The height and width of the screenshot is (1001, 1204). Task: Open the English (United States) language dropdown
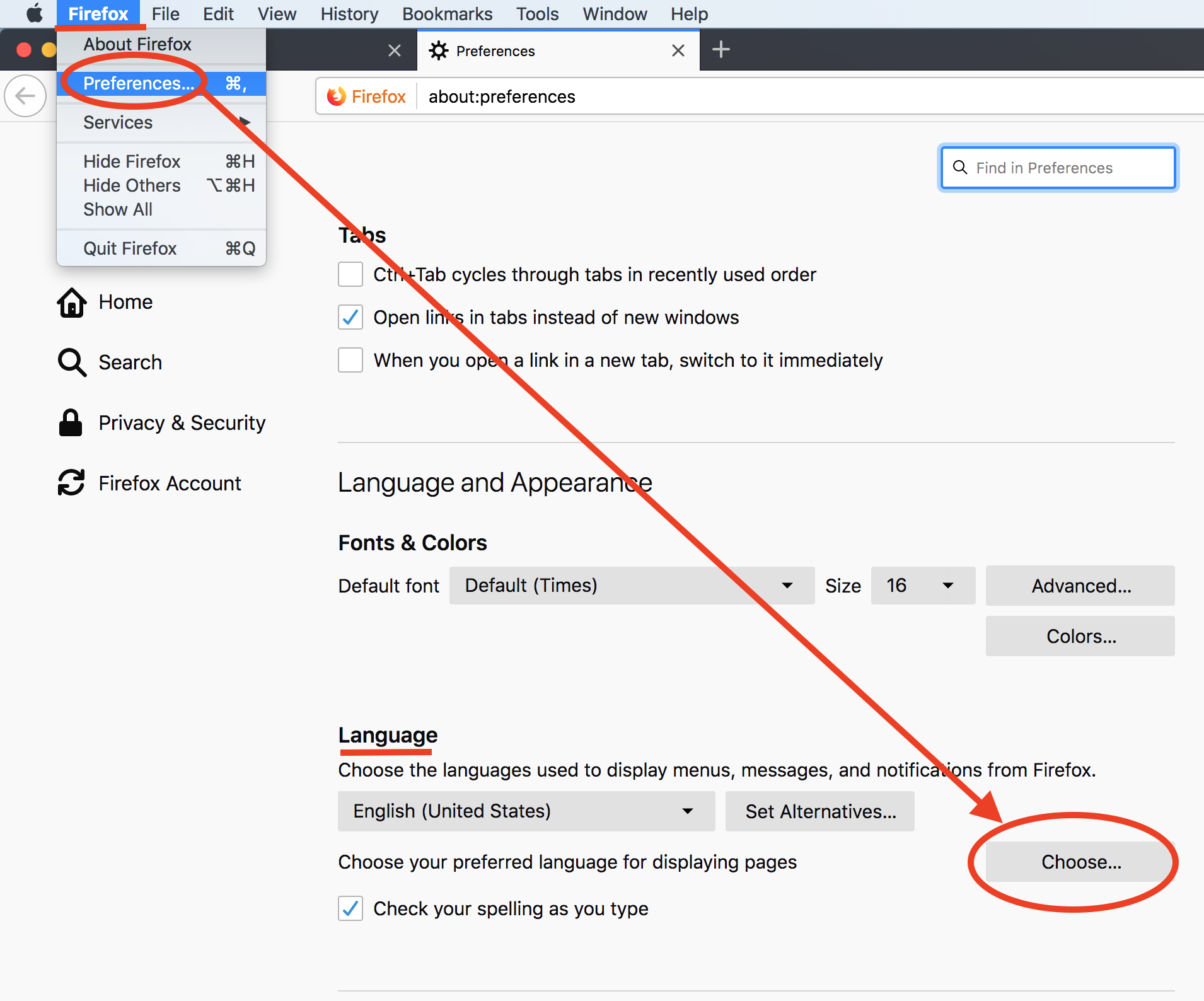pos(526,811)
